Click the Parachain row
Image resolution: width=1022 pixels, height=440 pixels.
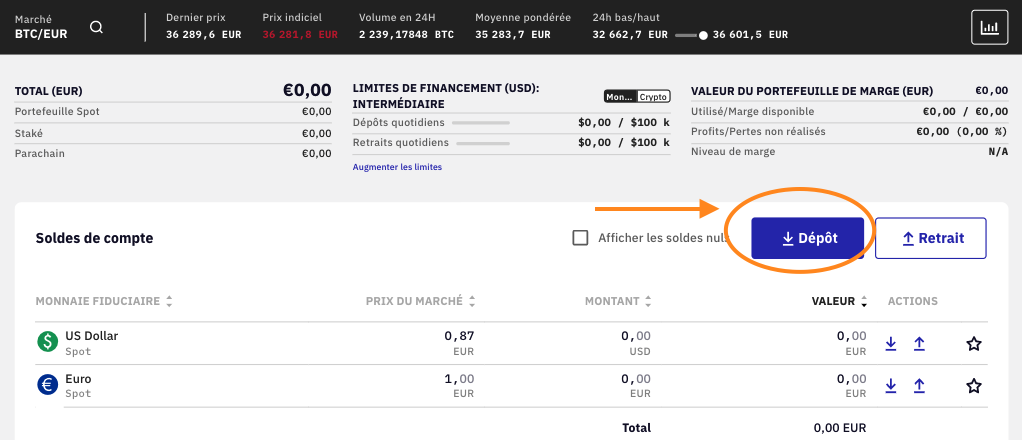click(173, 154)
